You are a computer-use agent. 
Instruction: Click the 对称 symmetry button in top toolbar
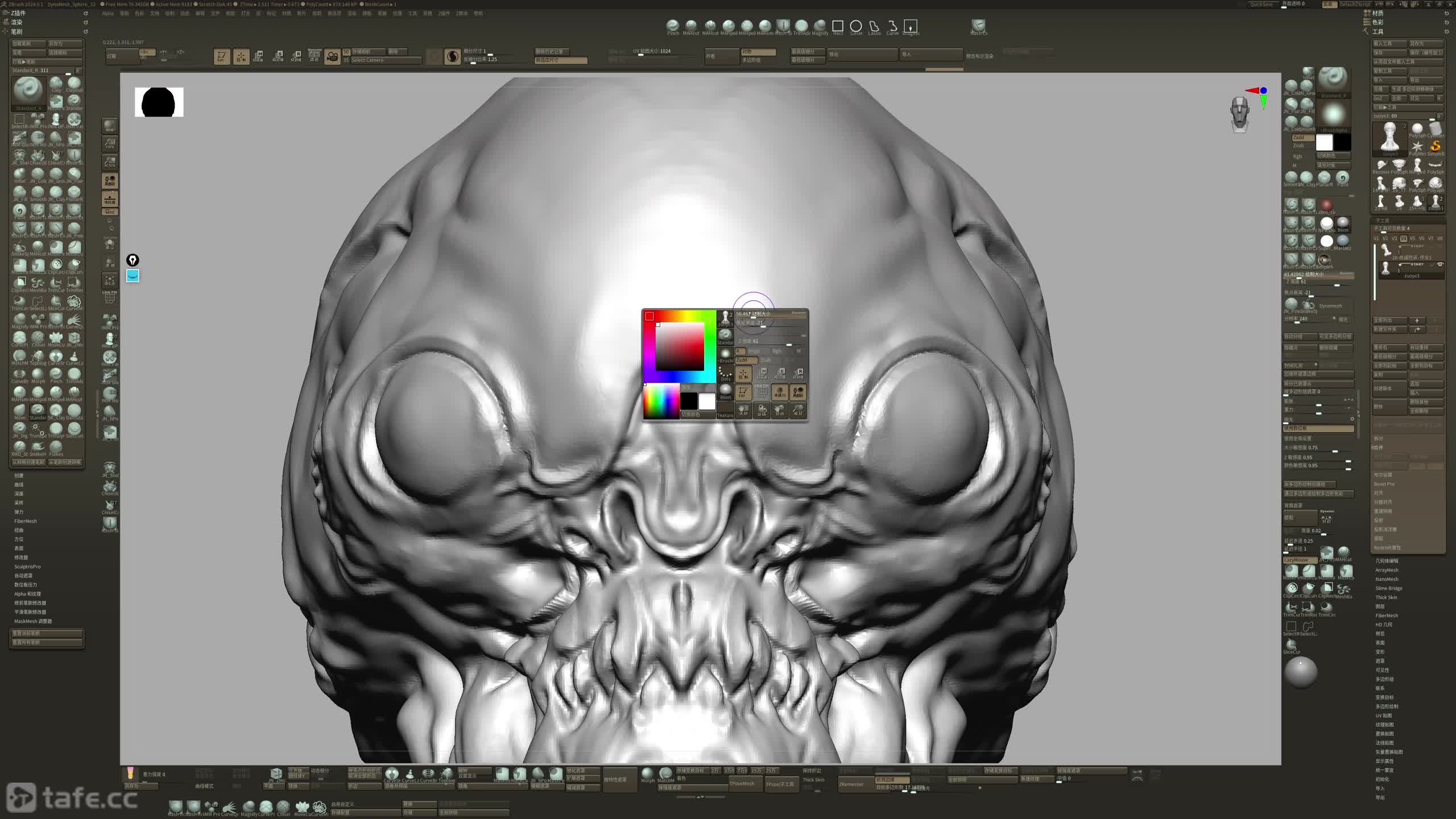[758, 52]
